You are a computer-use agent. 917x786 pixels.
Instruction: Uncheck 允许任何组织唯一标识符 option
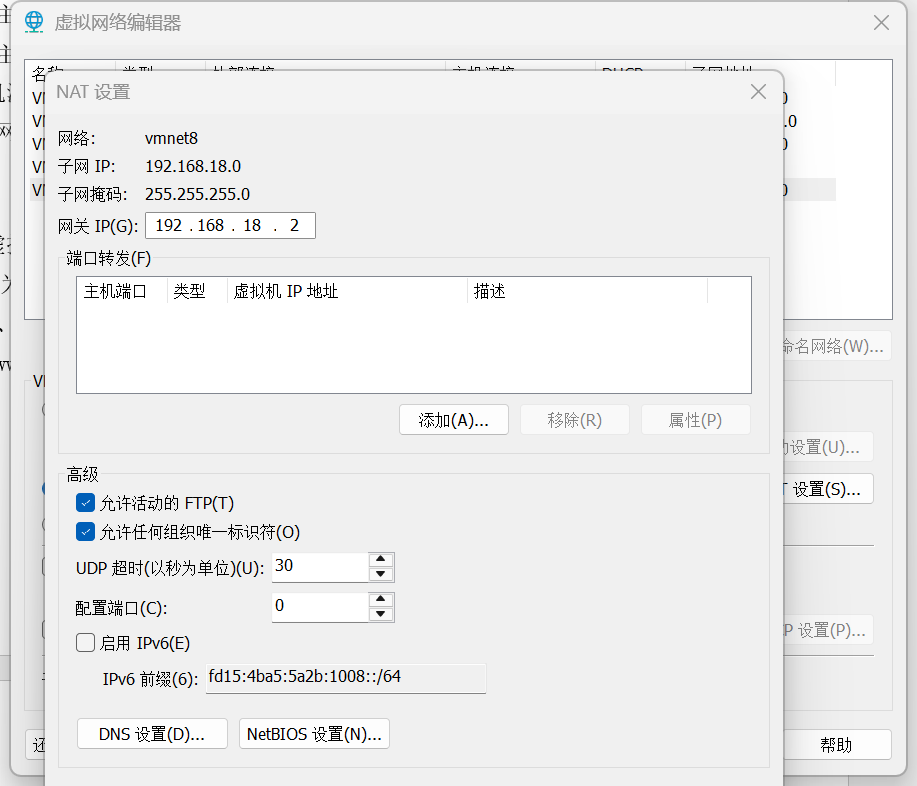click(86, 532)
